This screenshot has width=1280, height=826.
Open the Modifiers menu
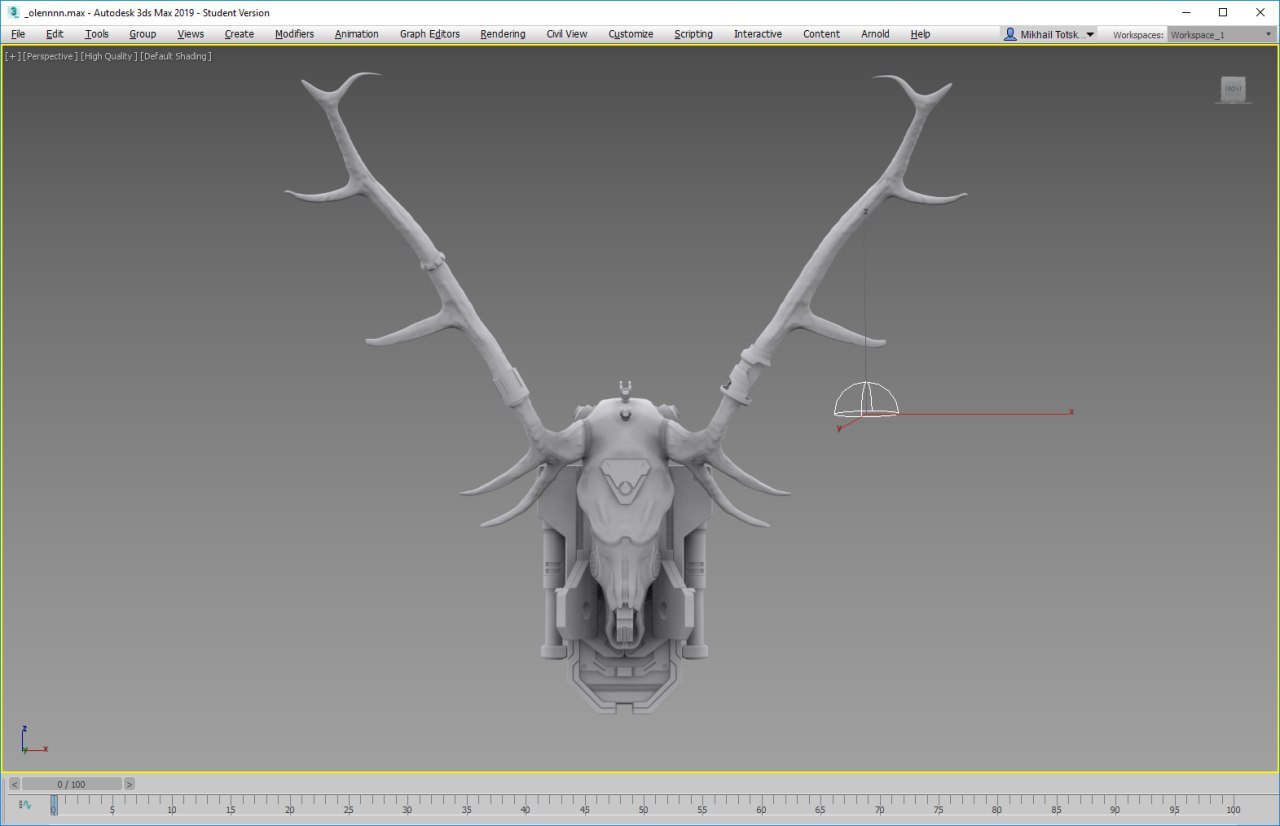click(294, 34)
